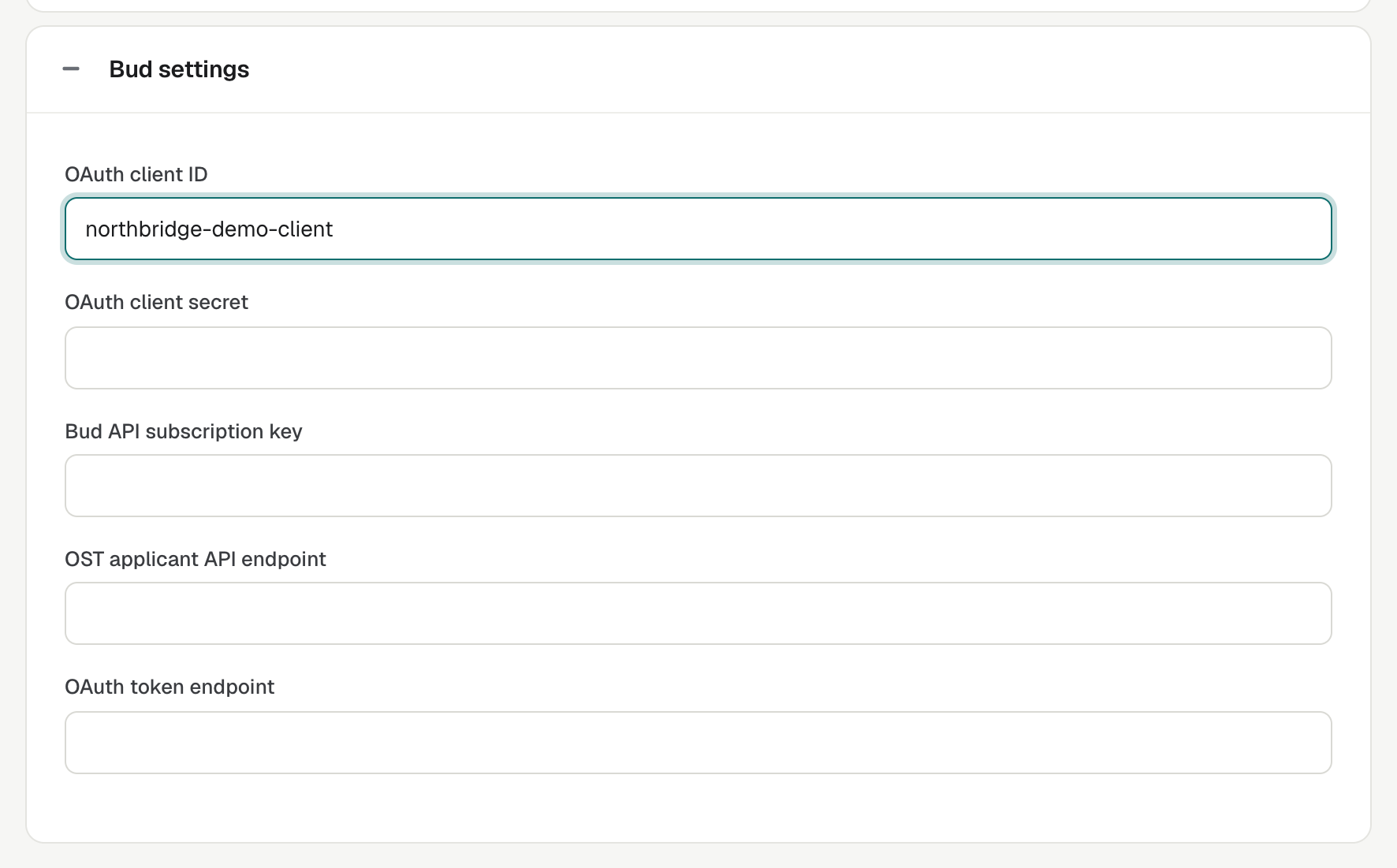Collapse the Bud settings section

[71, 69]
